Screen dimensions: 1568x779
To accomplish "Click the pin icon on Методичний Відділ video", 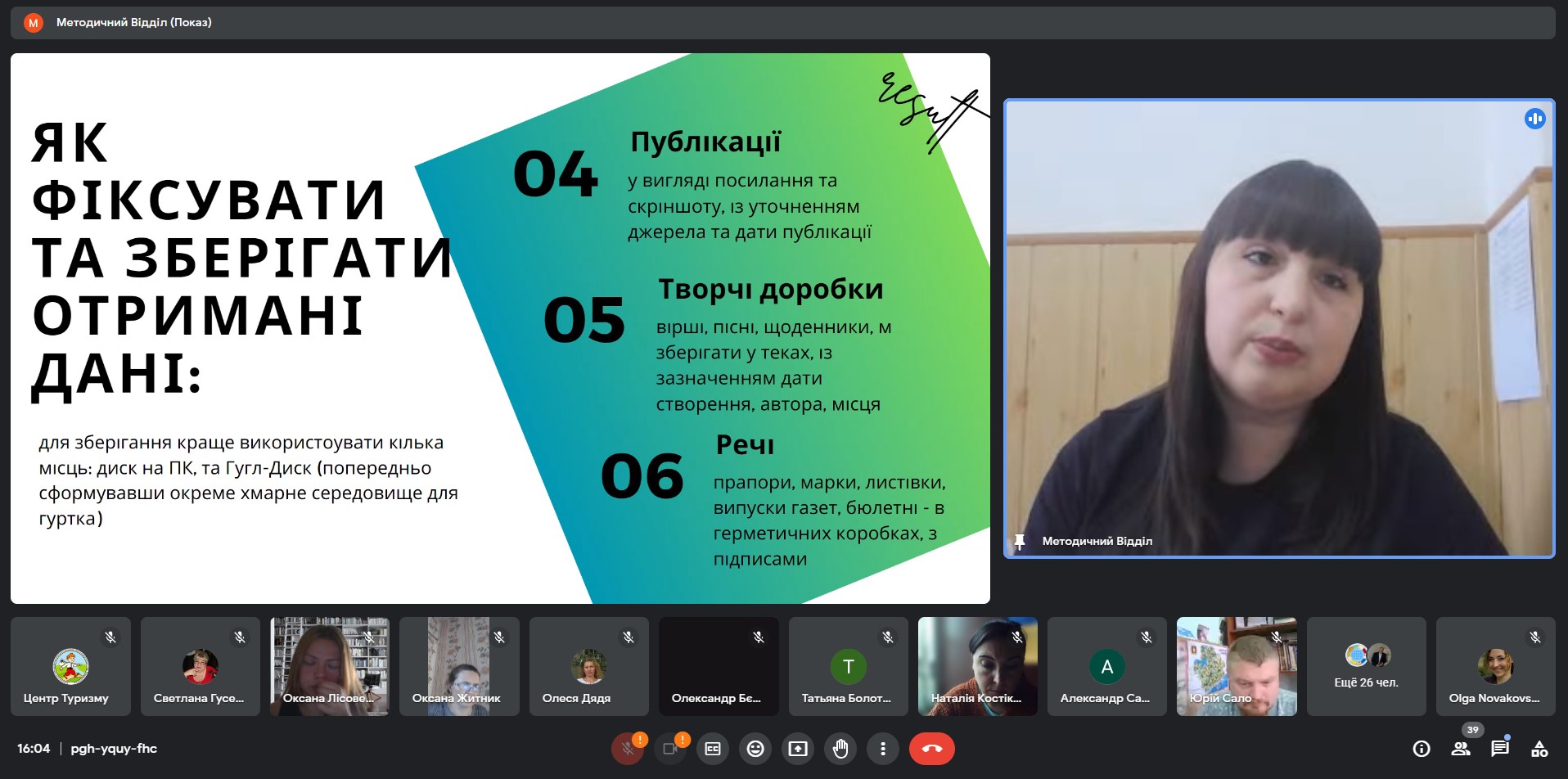I will pyautogui.click(x=1020, y=541).
